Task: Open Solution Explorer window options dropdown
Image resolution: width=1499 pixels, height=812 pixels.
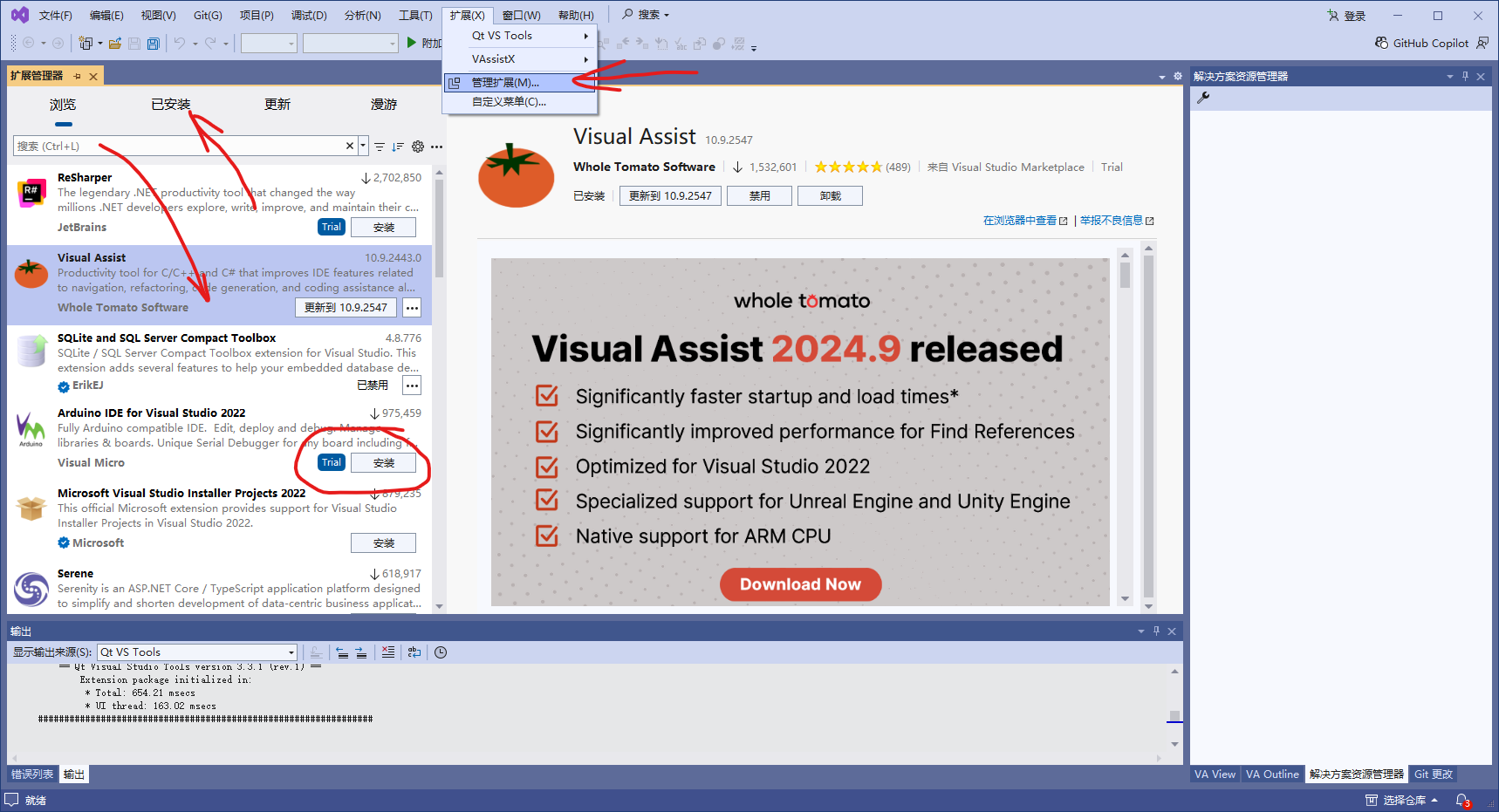Action: [x=1450, y=77]
